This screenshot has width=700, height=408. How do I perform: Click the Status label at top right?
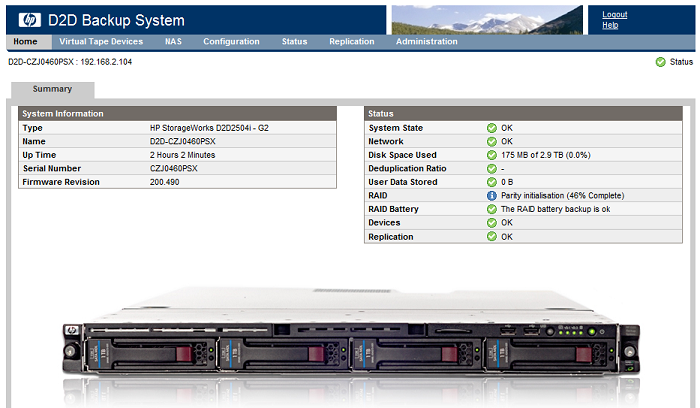[x=681, y=62]
